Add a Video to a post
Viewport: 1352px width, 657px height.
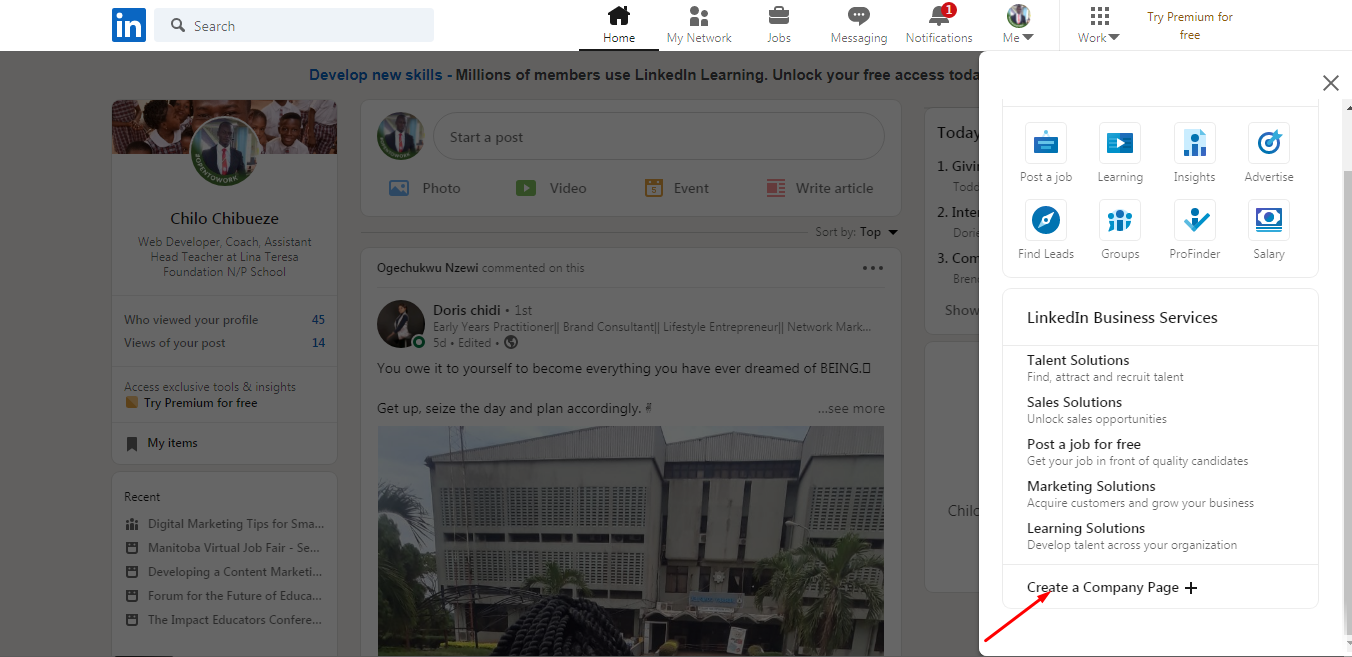551,188
